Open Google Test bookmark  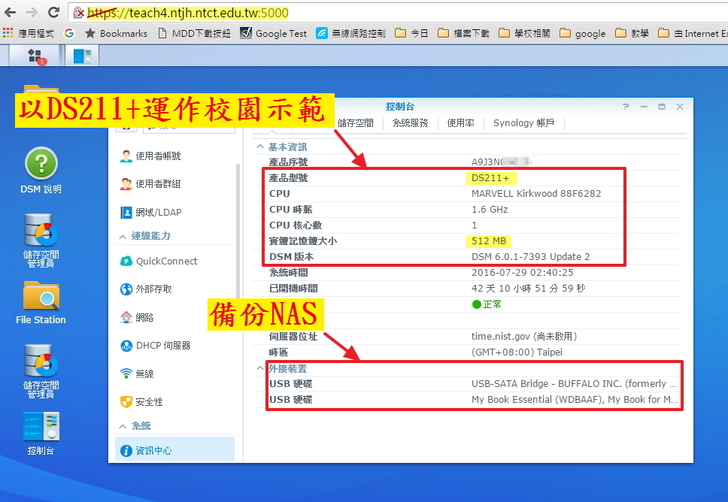[273, 33]
